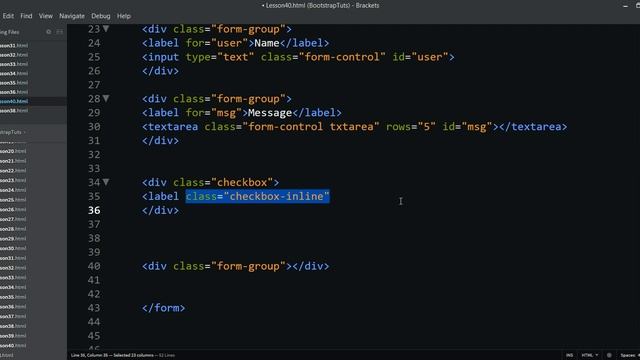Screen dimensions: 640x360
Task: Open the Find menu
Action: tap(26, 16)
